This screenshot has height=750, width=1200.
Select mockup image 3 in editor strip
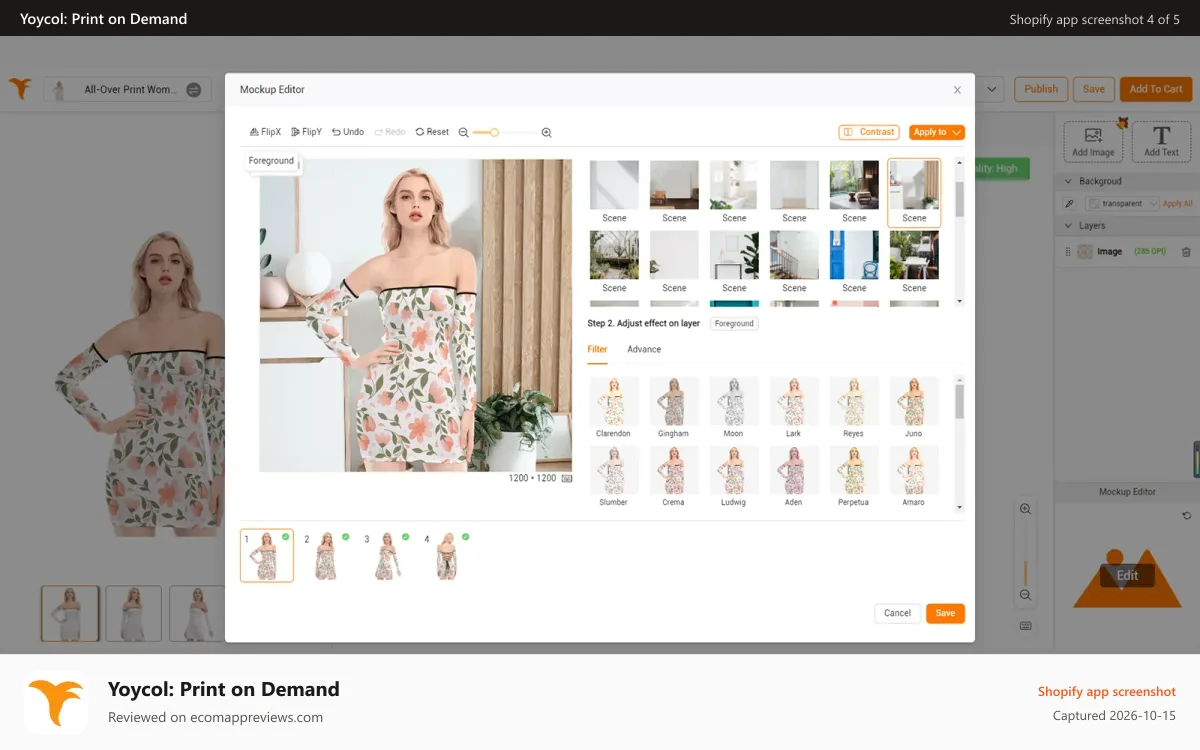click(387, 555)
